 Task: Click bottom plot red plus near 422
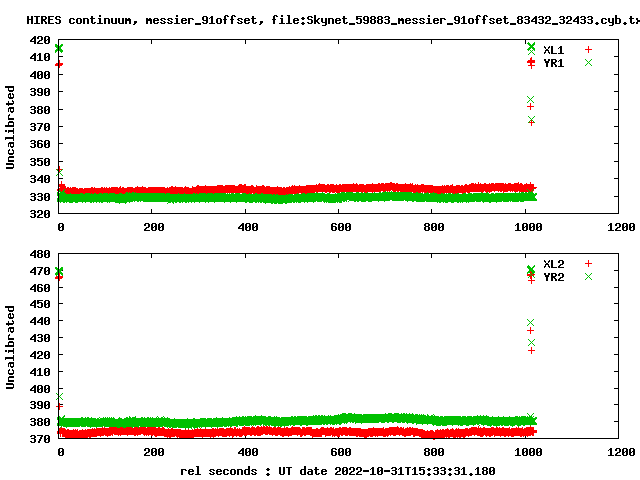click(531, 351)
